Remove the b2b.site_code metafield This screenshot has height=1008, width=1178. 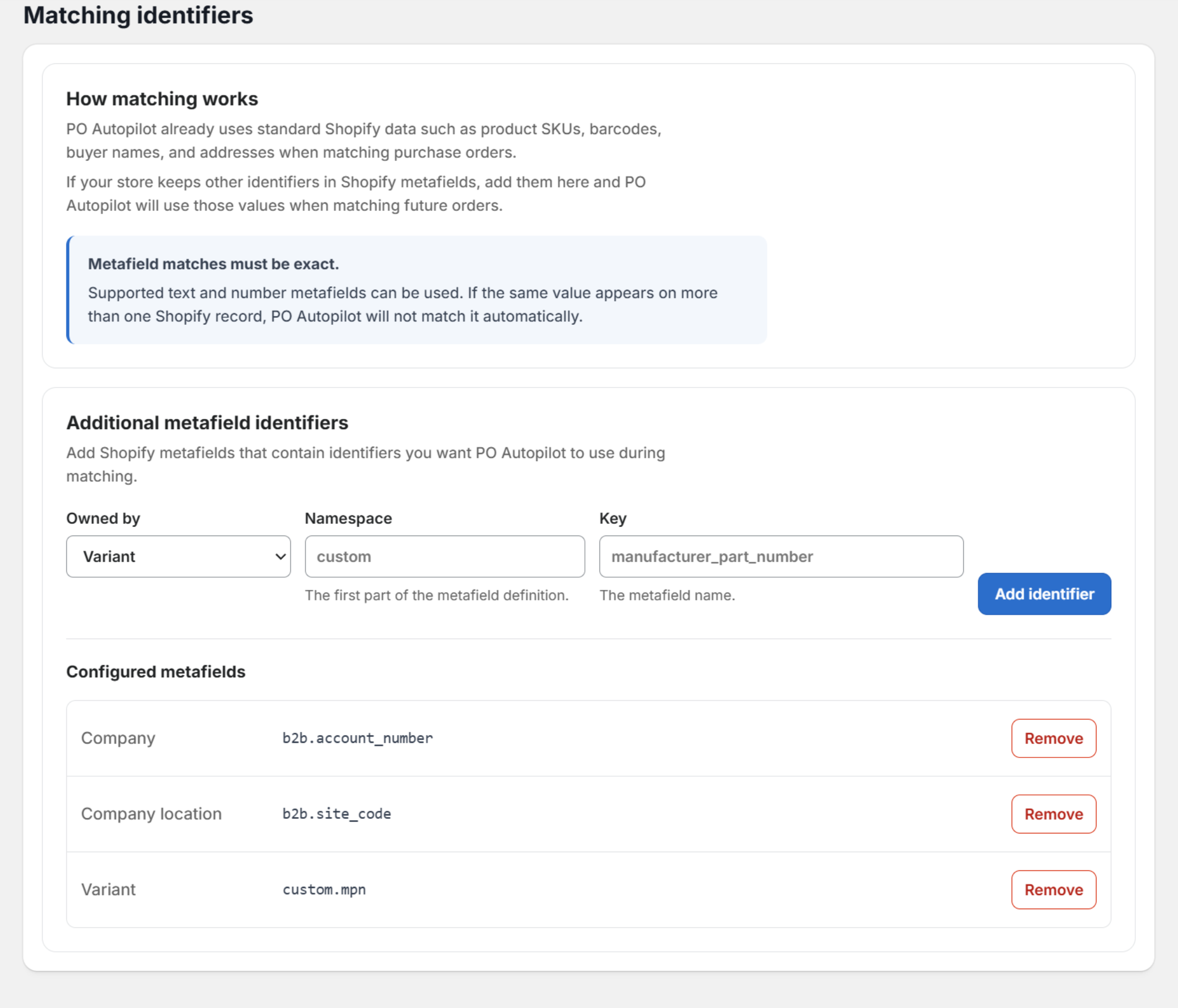click(1053, 814)
